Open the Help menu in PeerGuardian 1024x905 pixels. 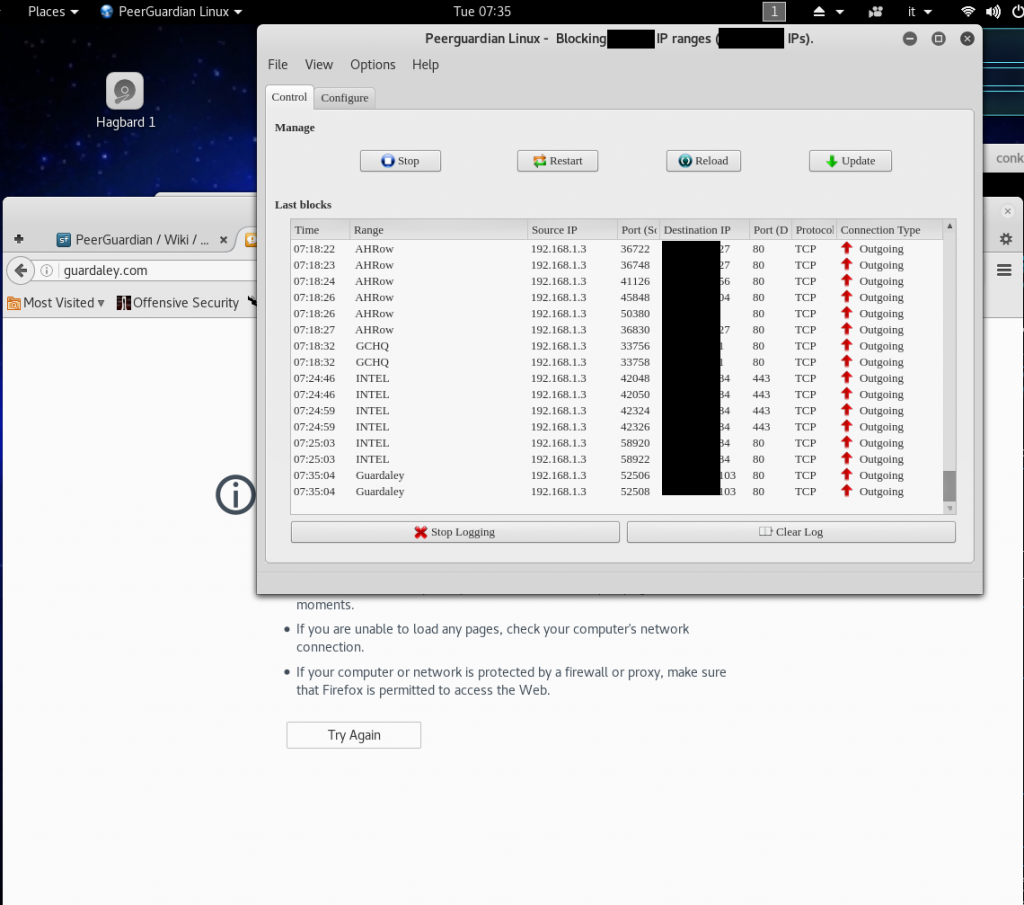[x=425, y=65]
